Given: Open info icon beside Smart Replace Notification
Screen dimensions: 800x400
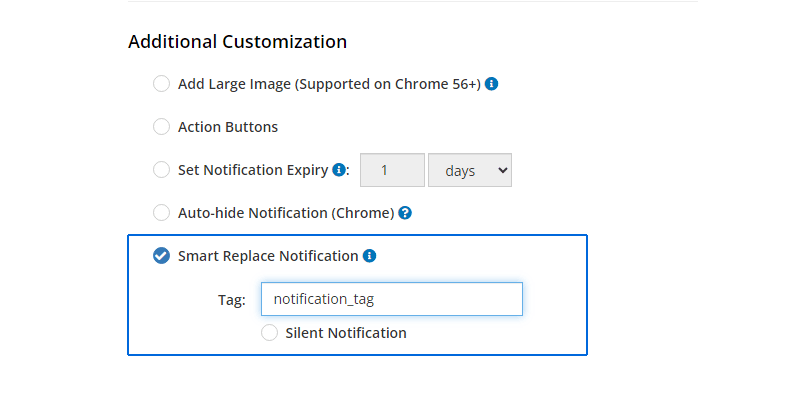Looking at the screenshot, I should tap(369, 256).
